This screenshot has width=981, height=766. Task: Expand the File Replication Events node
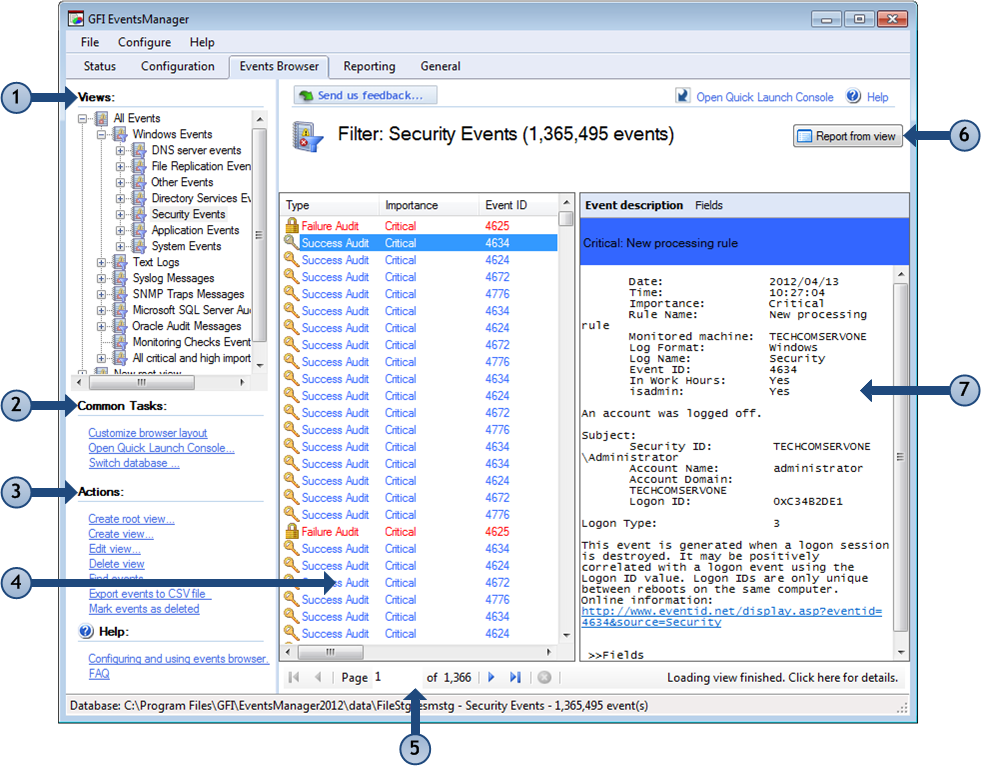[120, 166]
